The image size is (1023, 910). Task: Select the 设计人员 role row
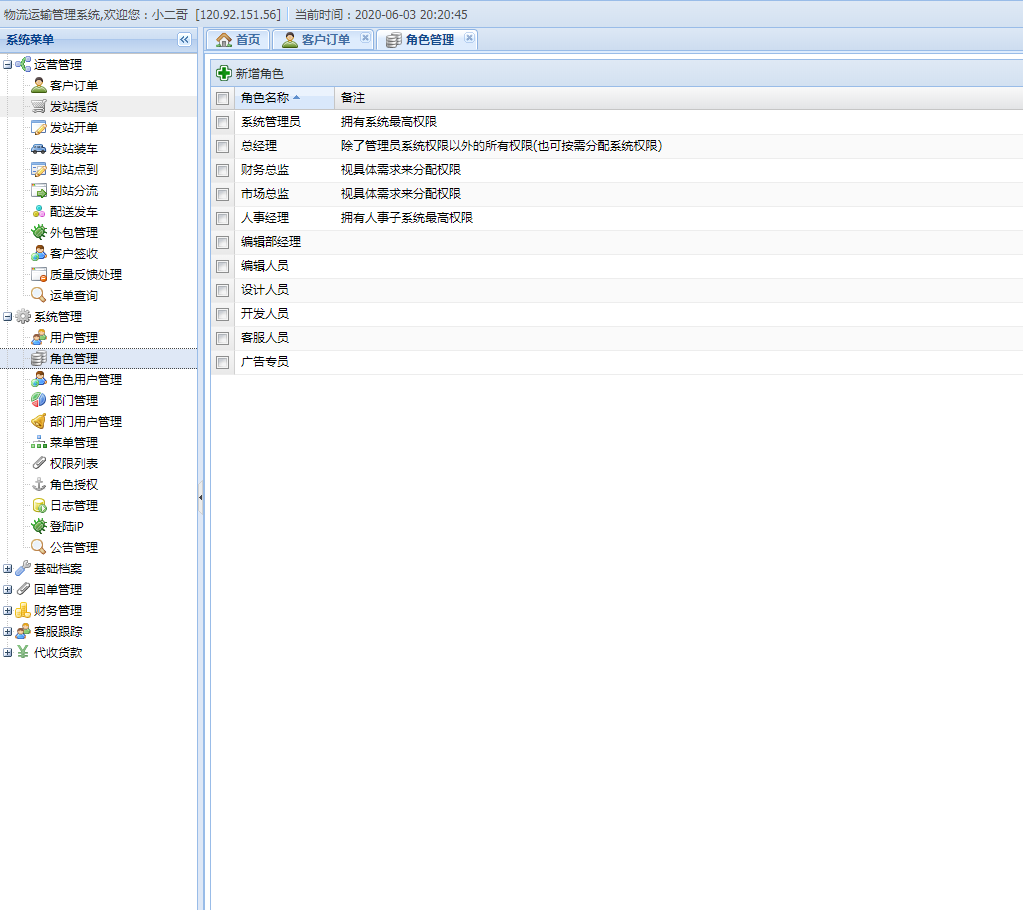pos(617,290)
